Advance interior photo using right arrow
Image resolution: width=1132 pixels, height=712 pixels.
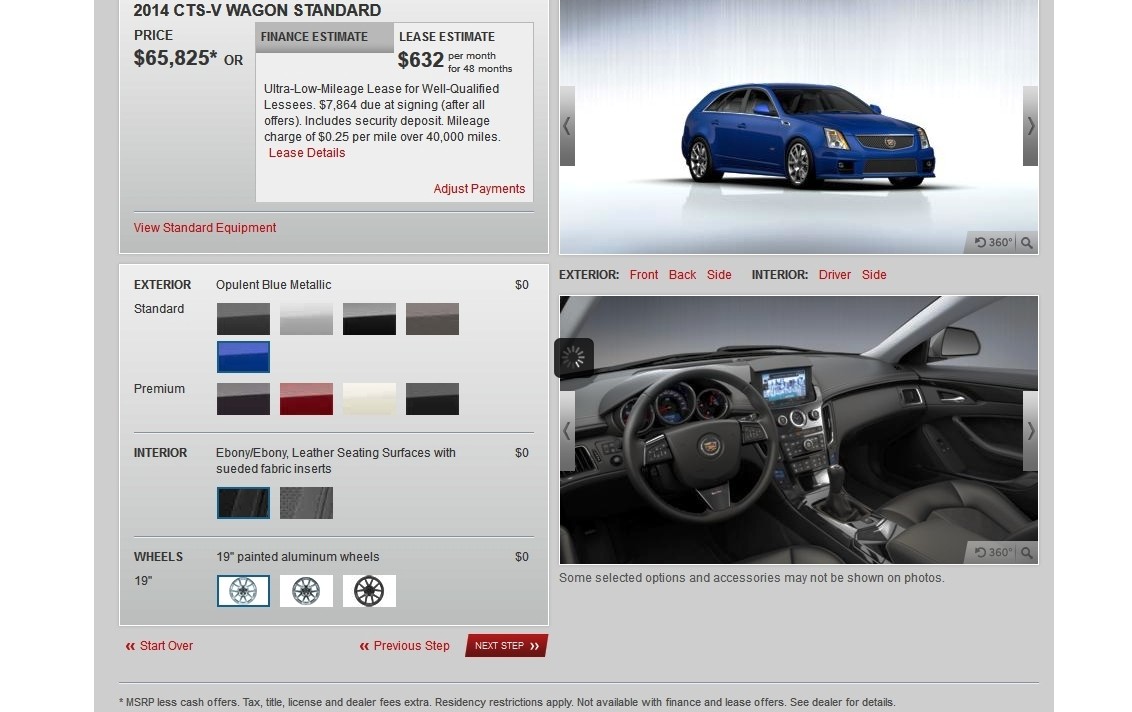pos(1030,431)
